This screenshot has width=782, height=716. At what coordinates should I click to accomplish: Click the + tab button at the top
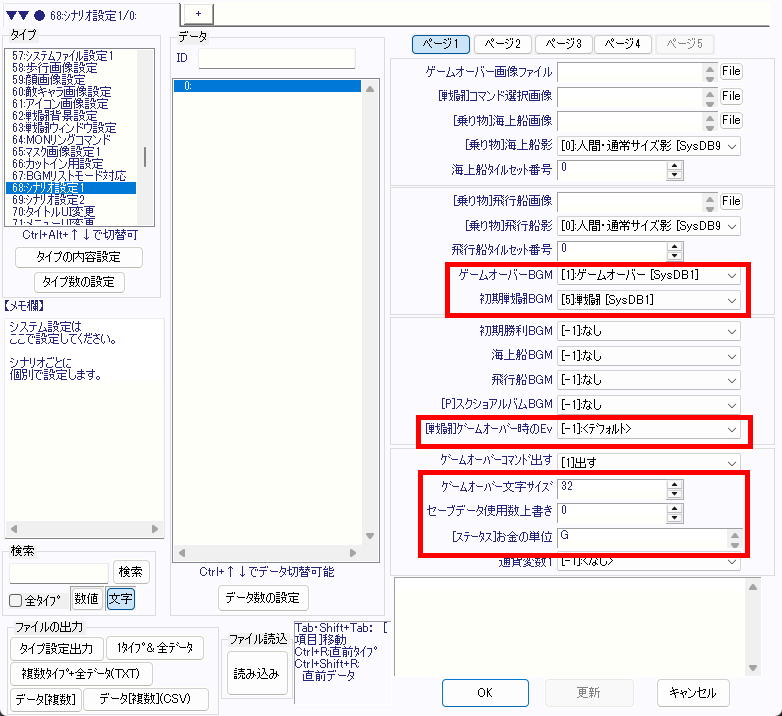pyautogui.click(x=198, y=11)
